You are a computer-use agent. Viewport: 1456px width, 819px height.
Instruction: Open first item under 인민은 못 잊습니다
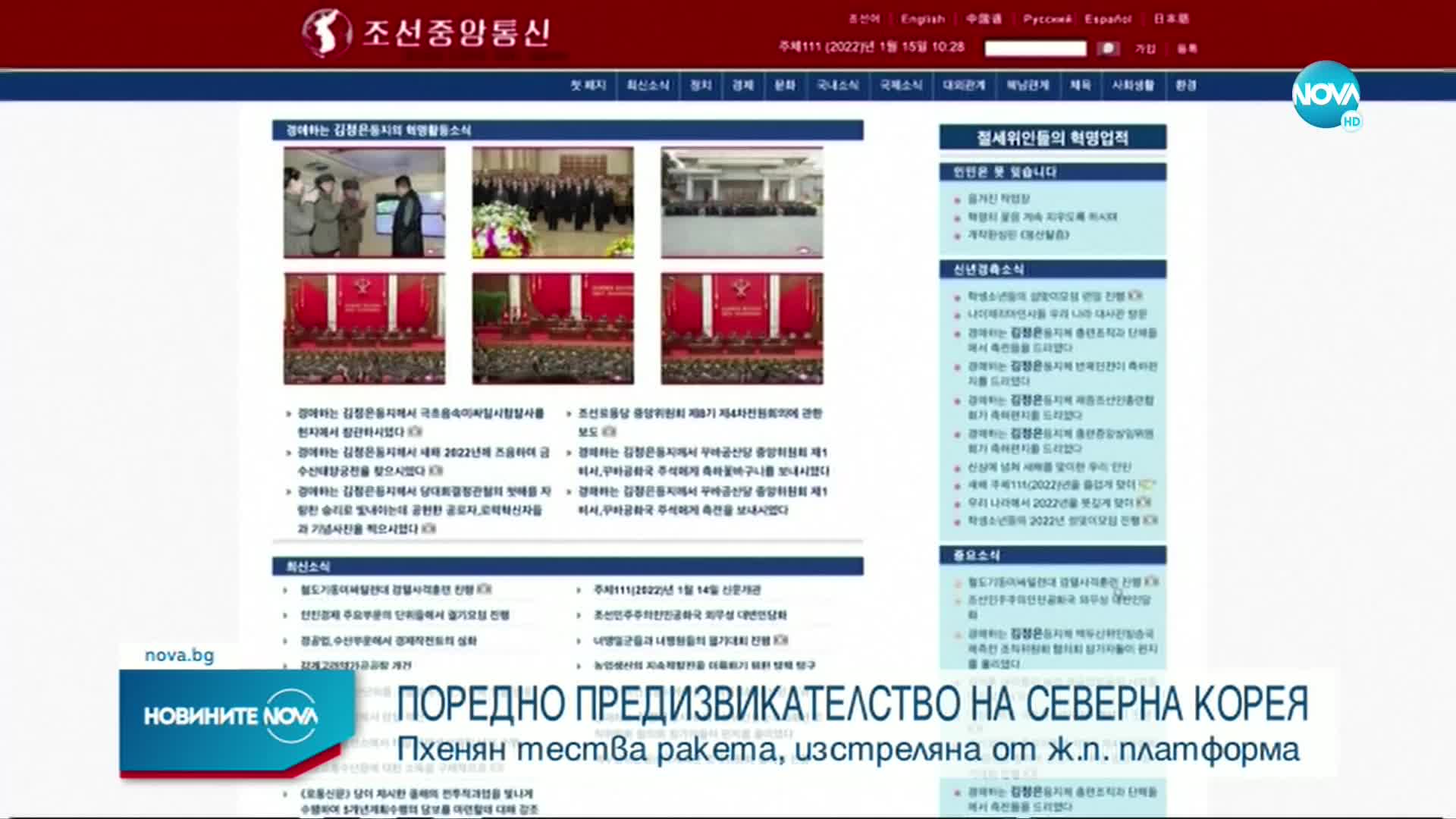(999, 199)
